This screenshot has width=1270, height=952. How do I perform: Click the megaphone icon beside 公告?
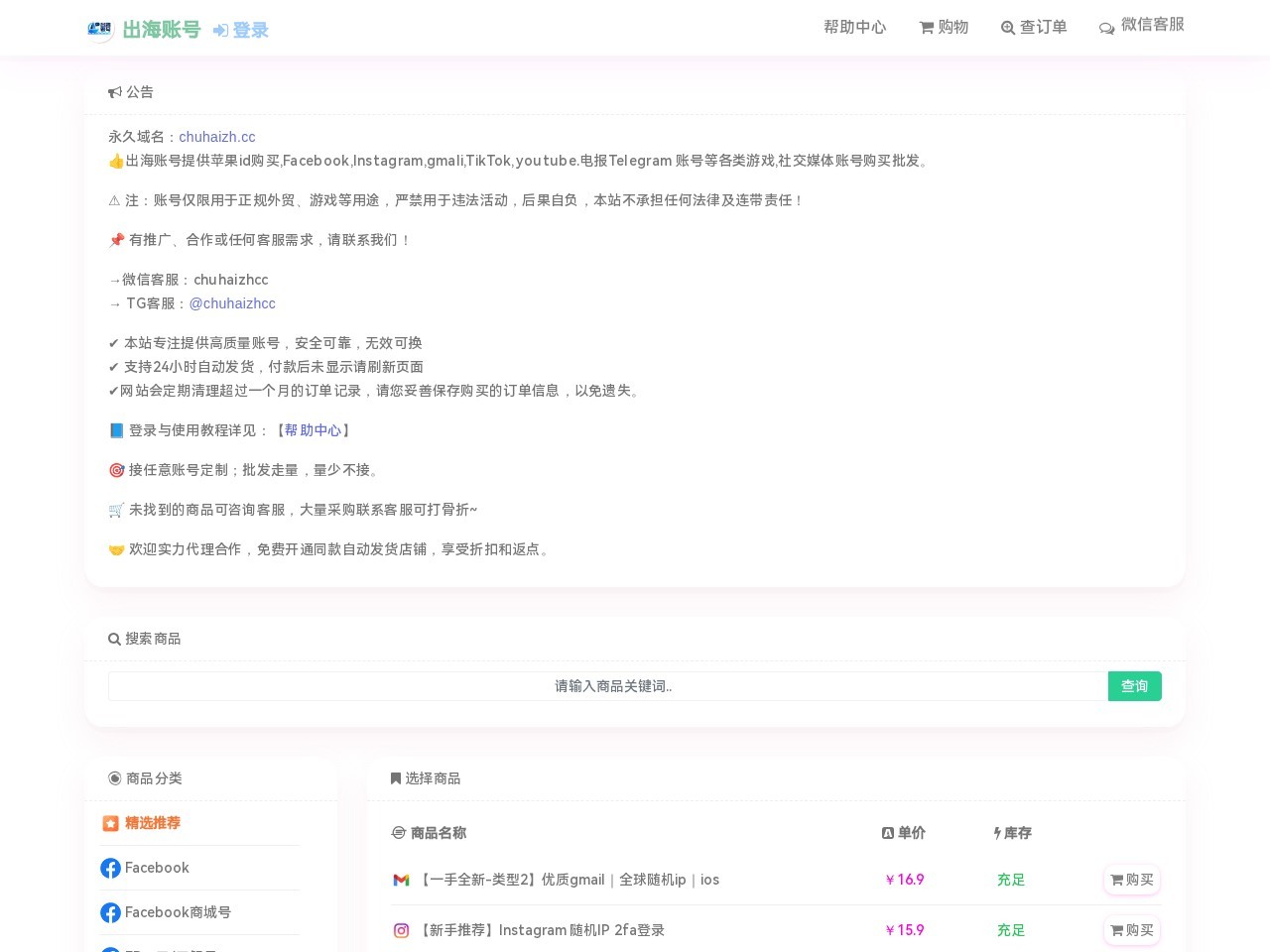pyautogui.click(x=115, y=92)
